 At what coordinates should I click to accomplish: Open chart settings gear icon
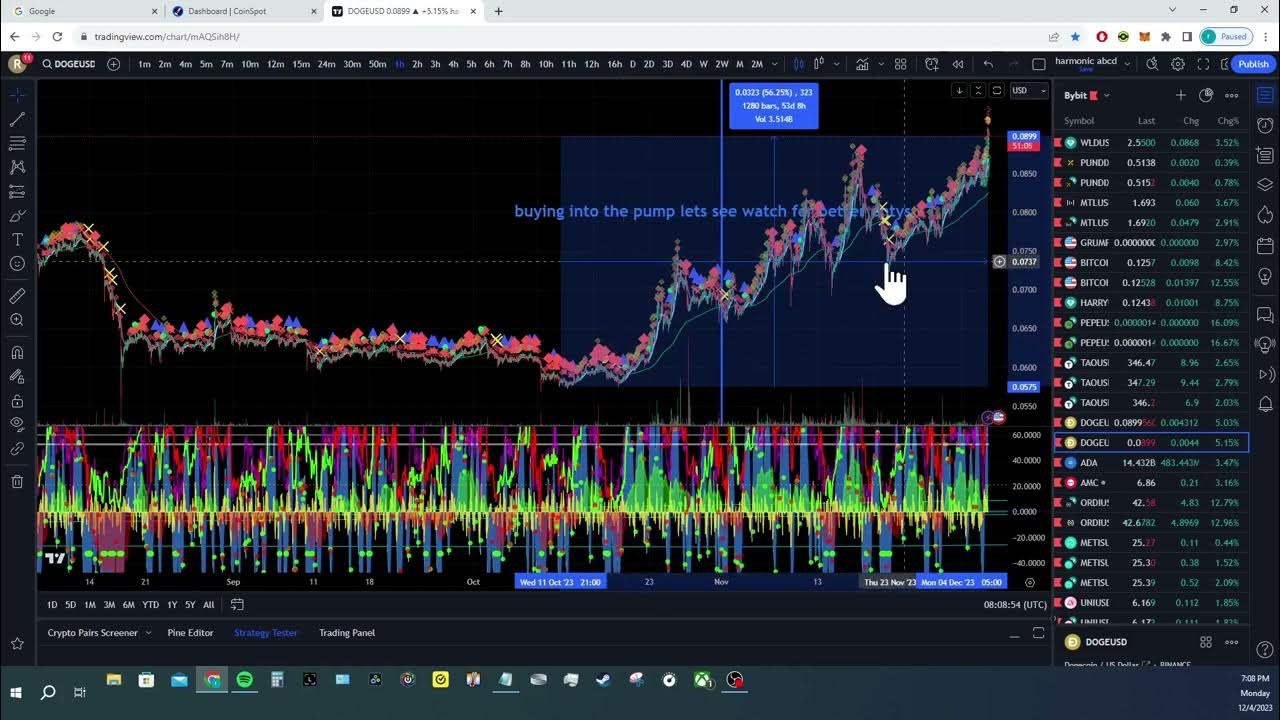tap(1178, 64)
